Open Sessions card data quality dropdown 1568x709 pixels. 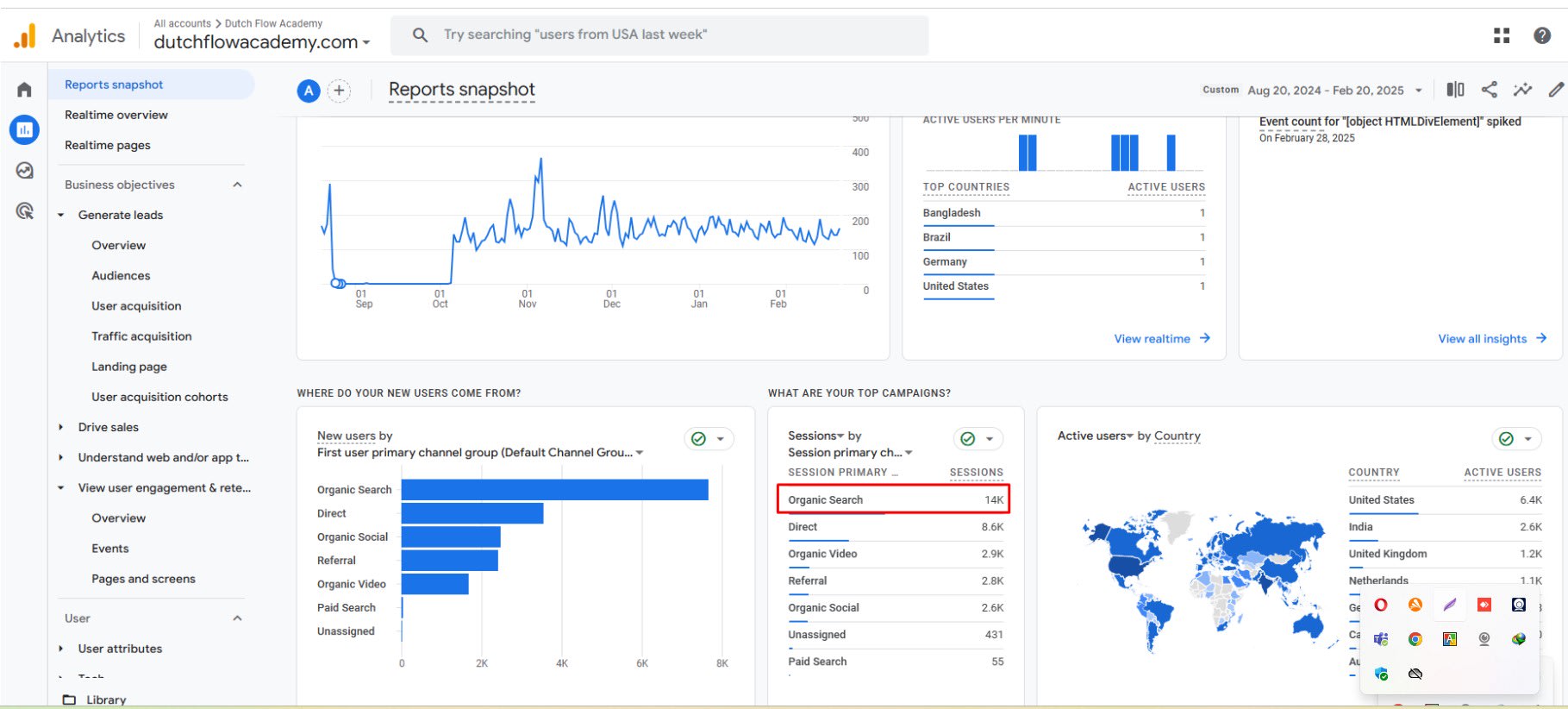pos(978,439)
